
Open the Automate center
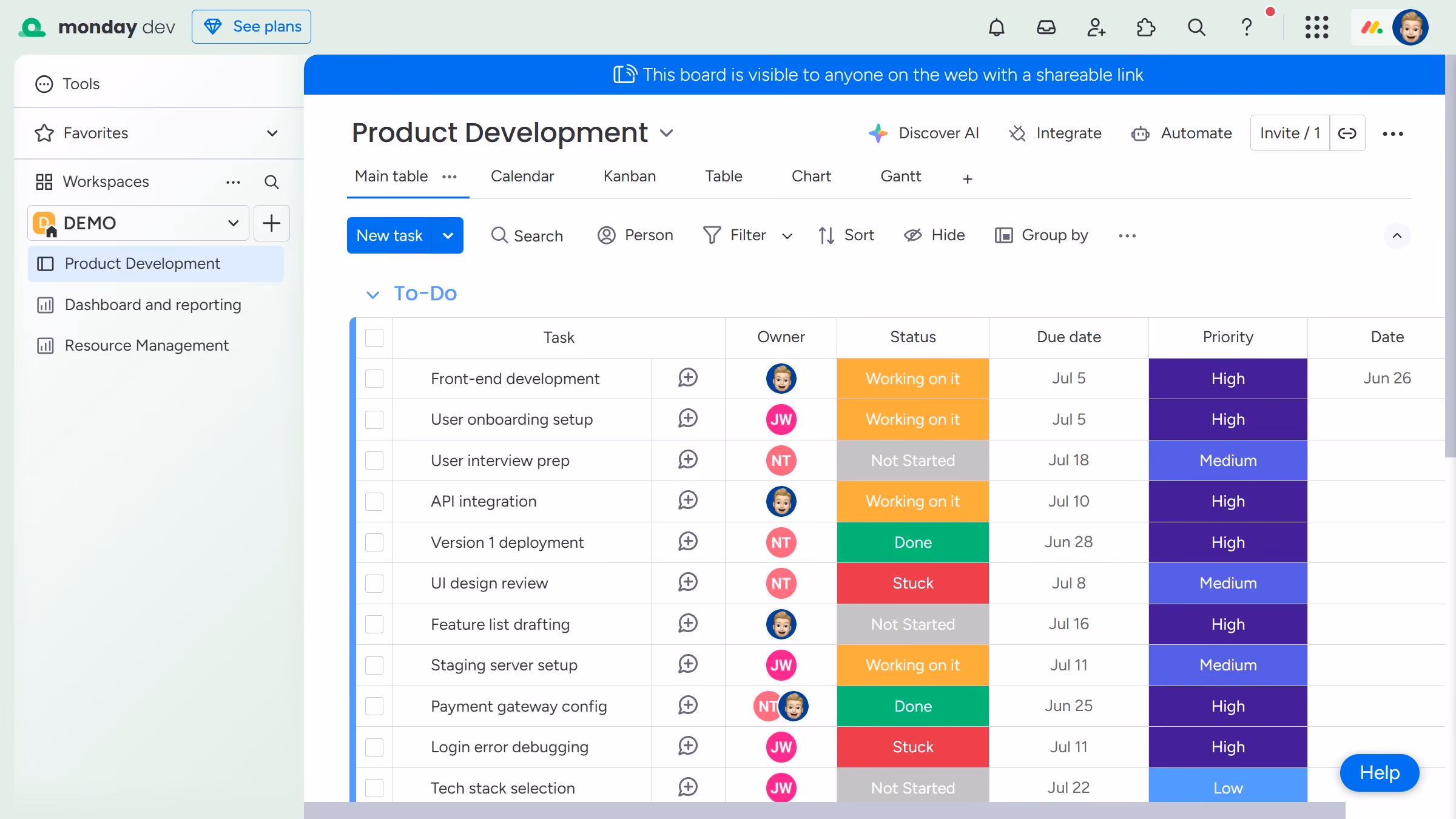[x=1181, y=133]
